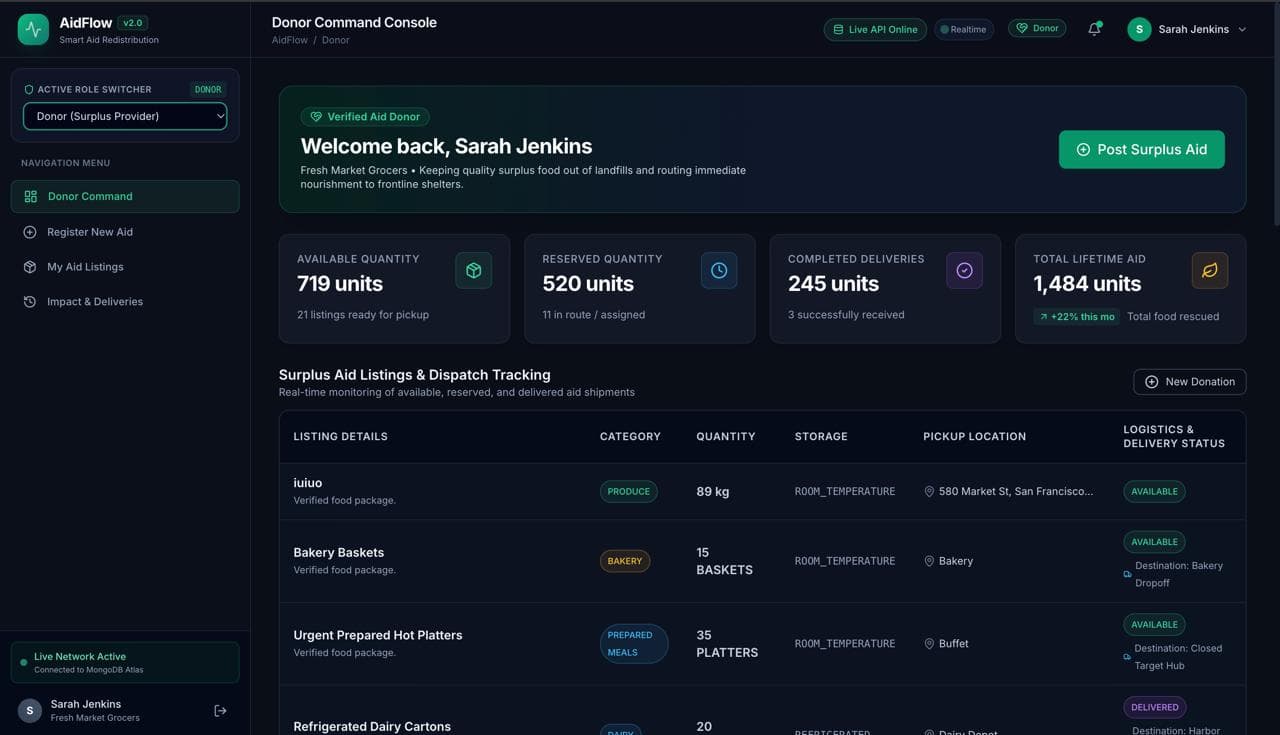Click the location pin icon beside Bakery
The width and height of the screenshot is (1280, 735).
pyautogui.click(x=929, y=561)
